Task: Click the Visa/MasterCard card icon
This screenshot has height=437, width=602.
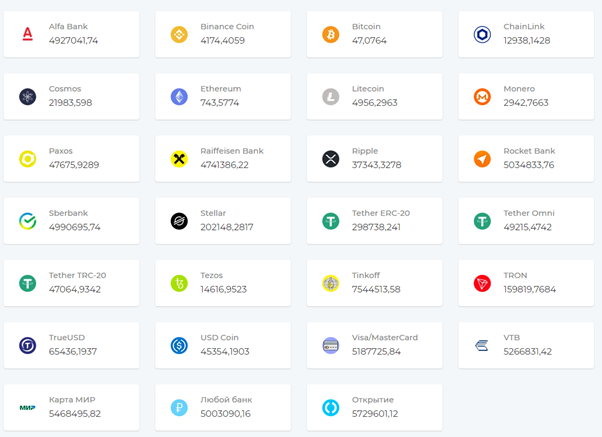Action: point(331,345)
